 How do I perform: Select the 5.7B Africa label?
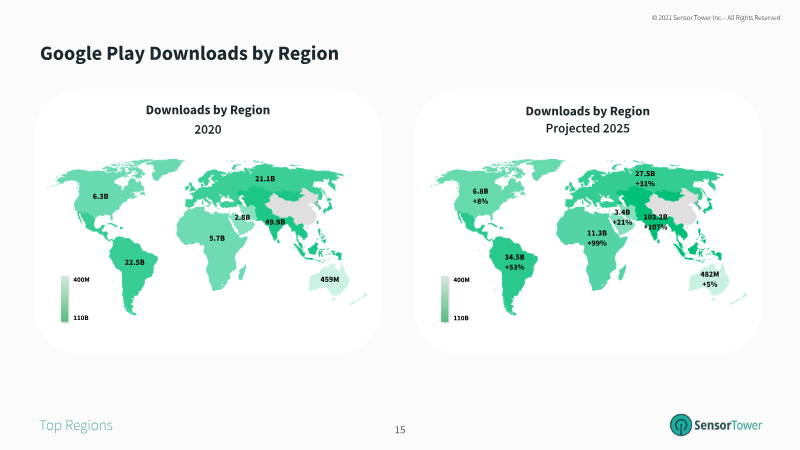(x=216, y=238)
